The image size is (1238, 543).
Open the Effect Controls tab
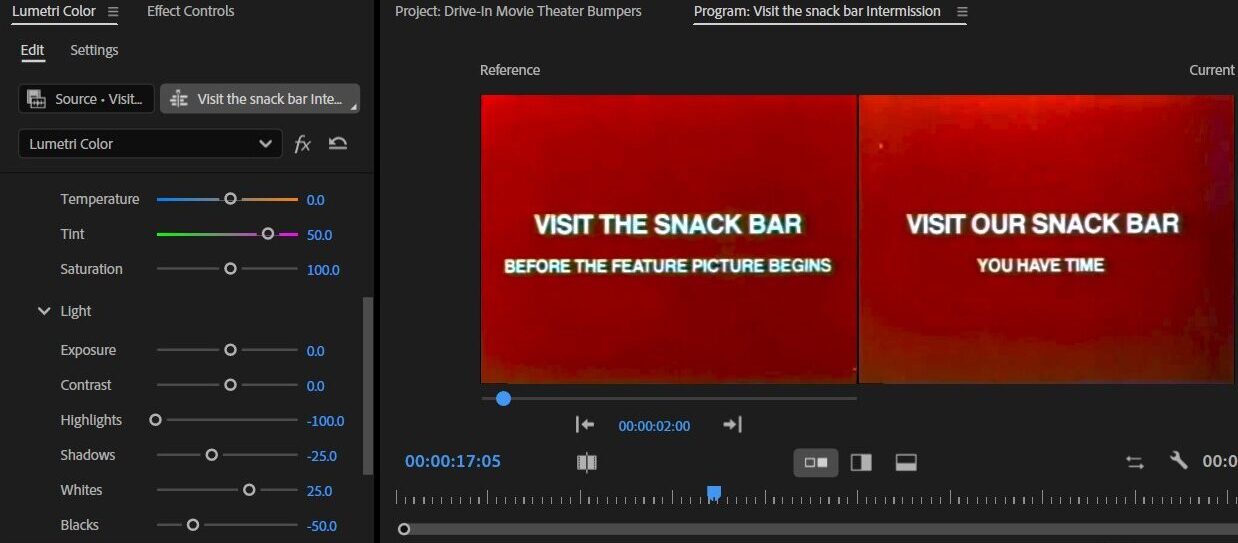tap(190, 11)
